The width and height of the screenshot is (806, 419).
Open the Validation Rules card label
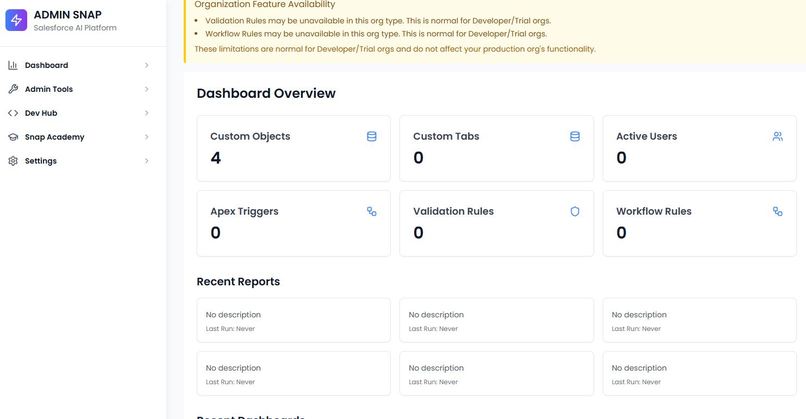(x=453, y=211)
